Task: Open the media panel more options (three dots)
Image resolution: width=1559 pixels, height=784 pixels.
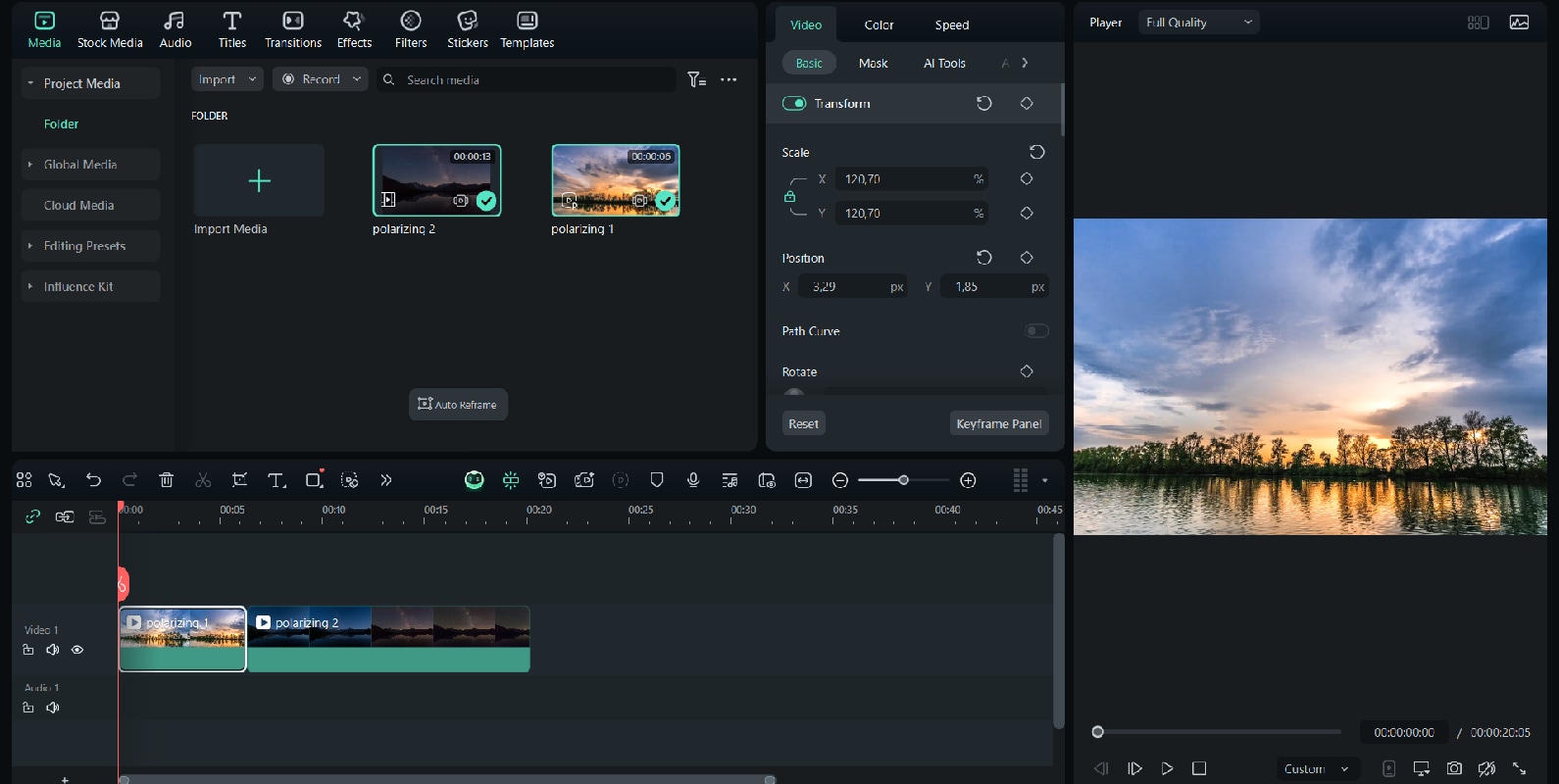Action: (729, 79)
